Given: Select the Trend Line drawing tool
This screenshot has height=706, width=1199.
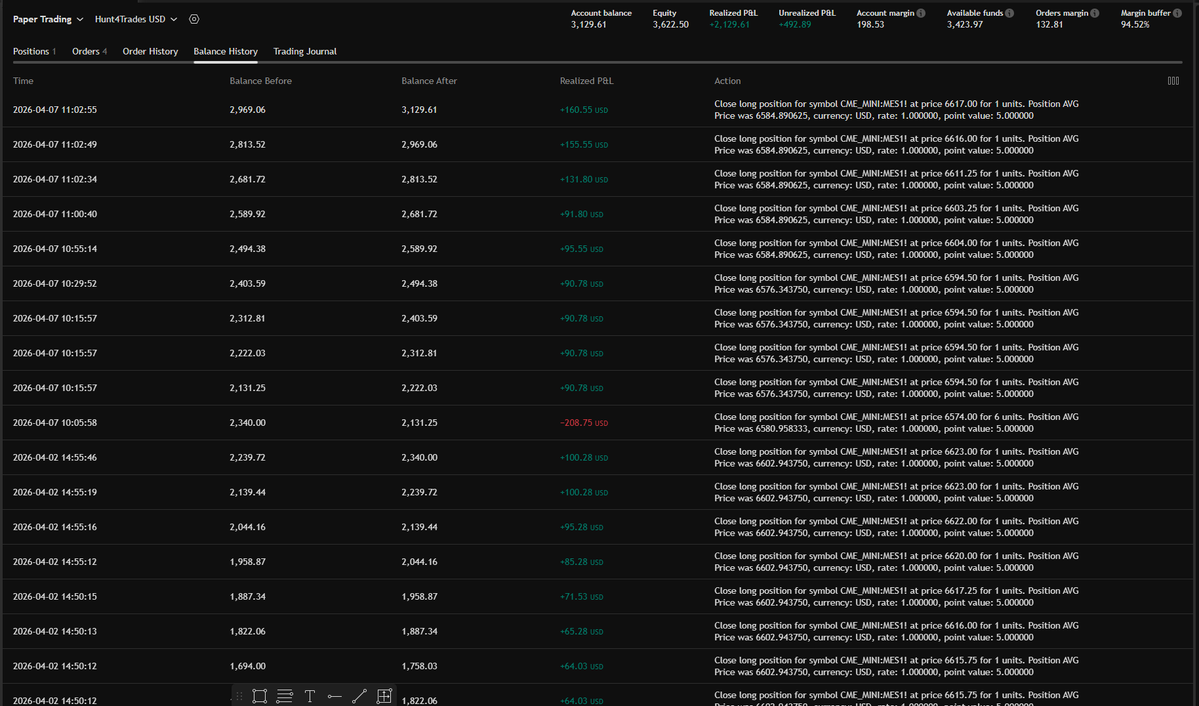Looking at the screenshot, I should click(360, 696).
